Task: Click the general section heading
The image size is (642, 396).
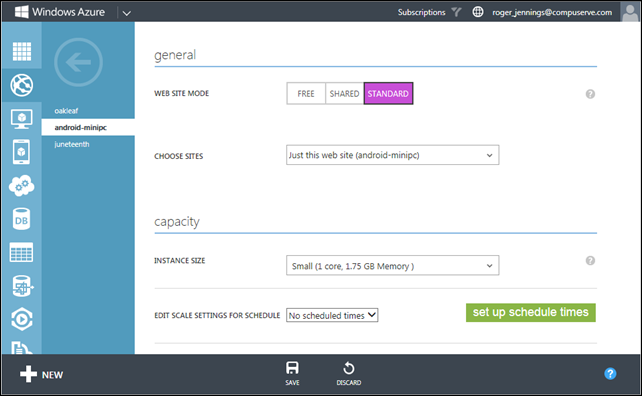Action: pos(175,55)
